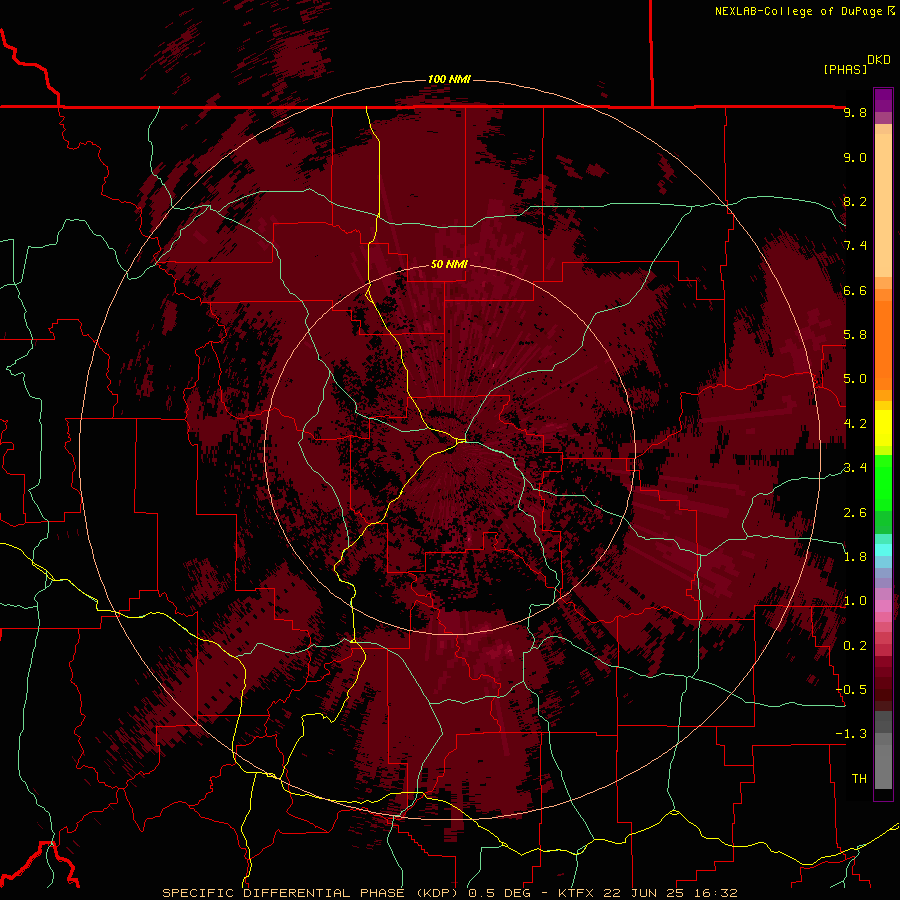This screenshot has height=900, width=900.
Task: Click the product title caption at the bottom
Action: click(x=449, y=893)
